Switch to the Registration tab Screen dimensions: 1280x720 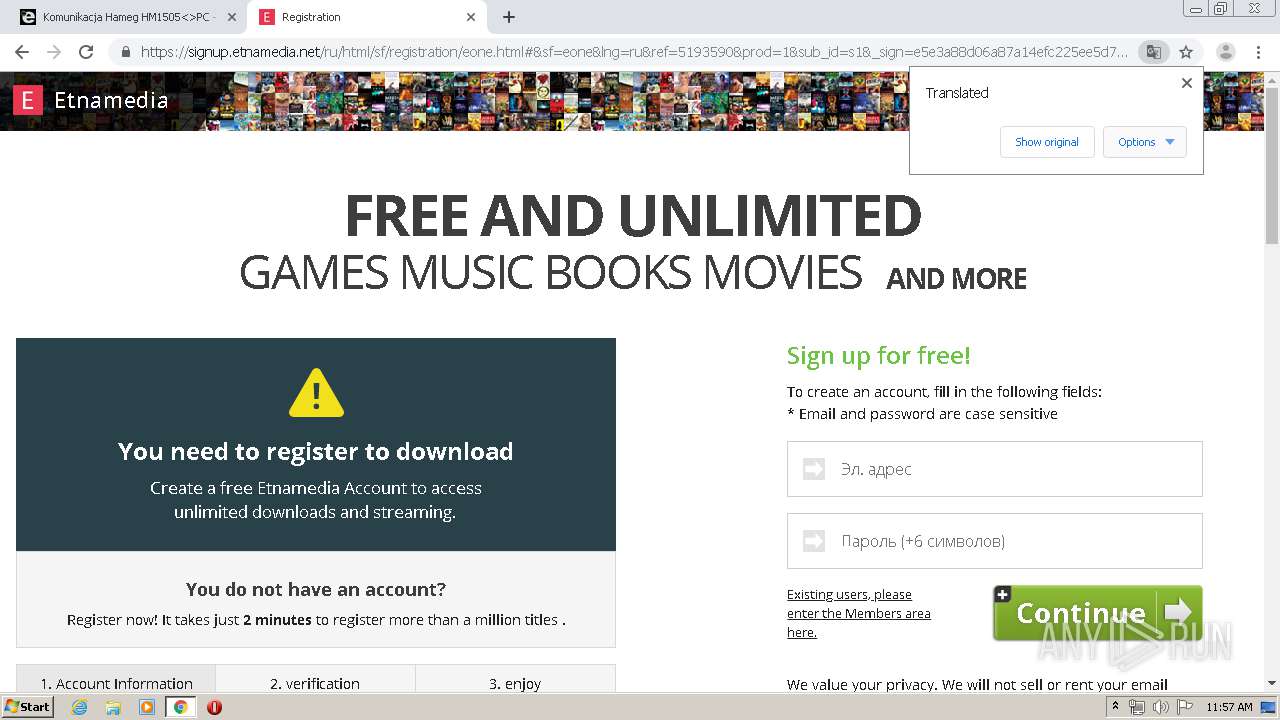click(368, 17)
